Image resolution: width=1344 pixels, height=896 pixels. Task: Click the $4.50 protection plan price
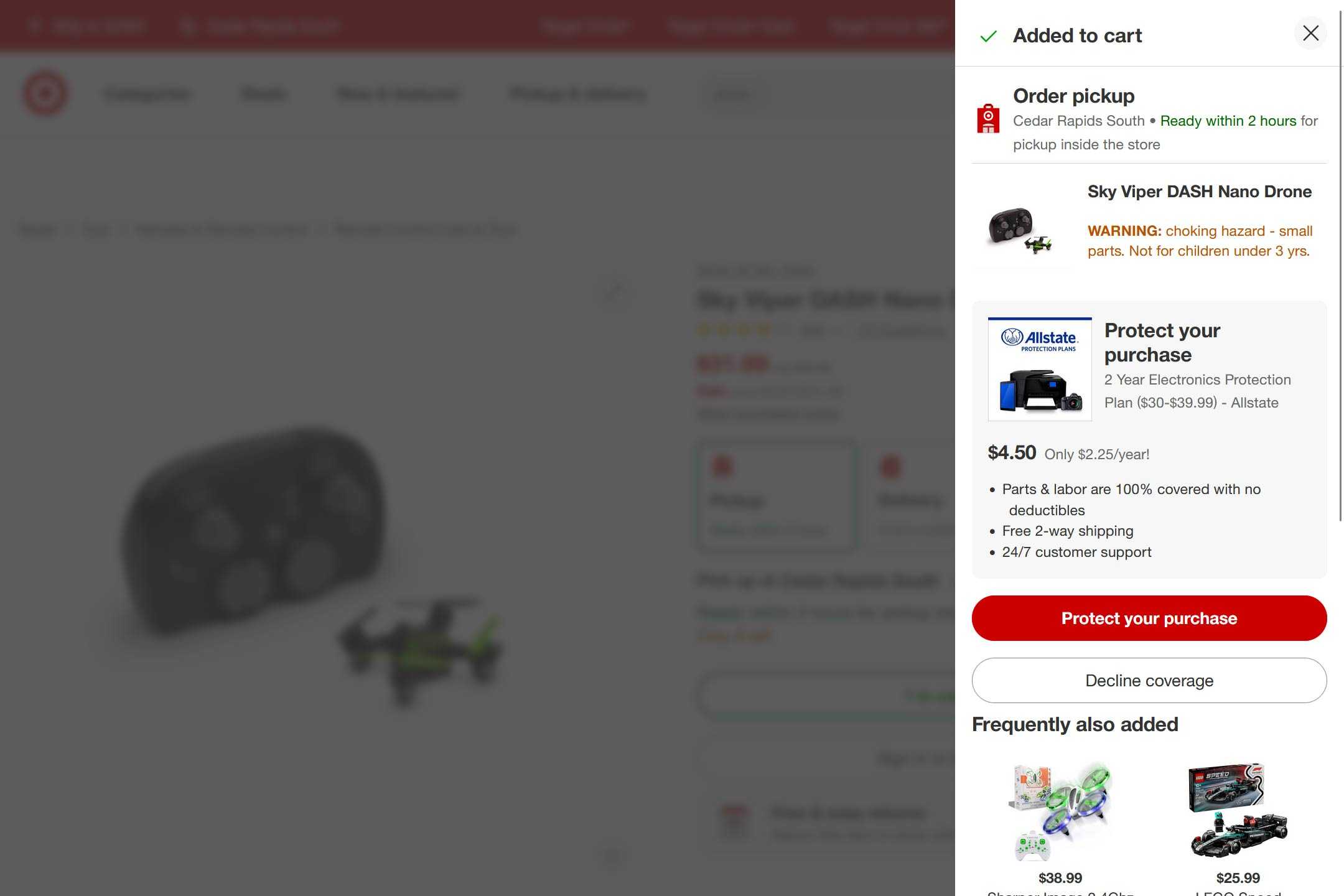pos(1012,452)
